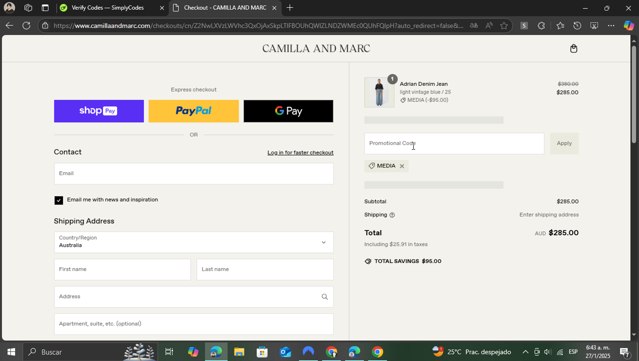Screen dimensions: 639x361
Task: Click the site info lock icon
Action: pyautogui.click(x=45, y=26)
